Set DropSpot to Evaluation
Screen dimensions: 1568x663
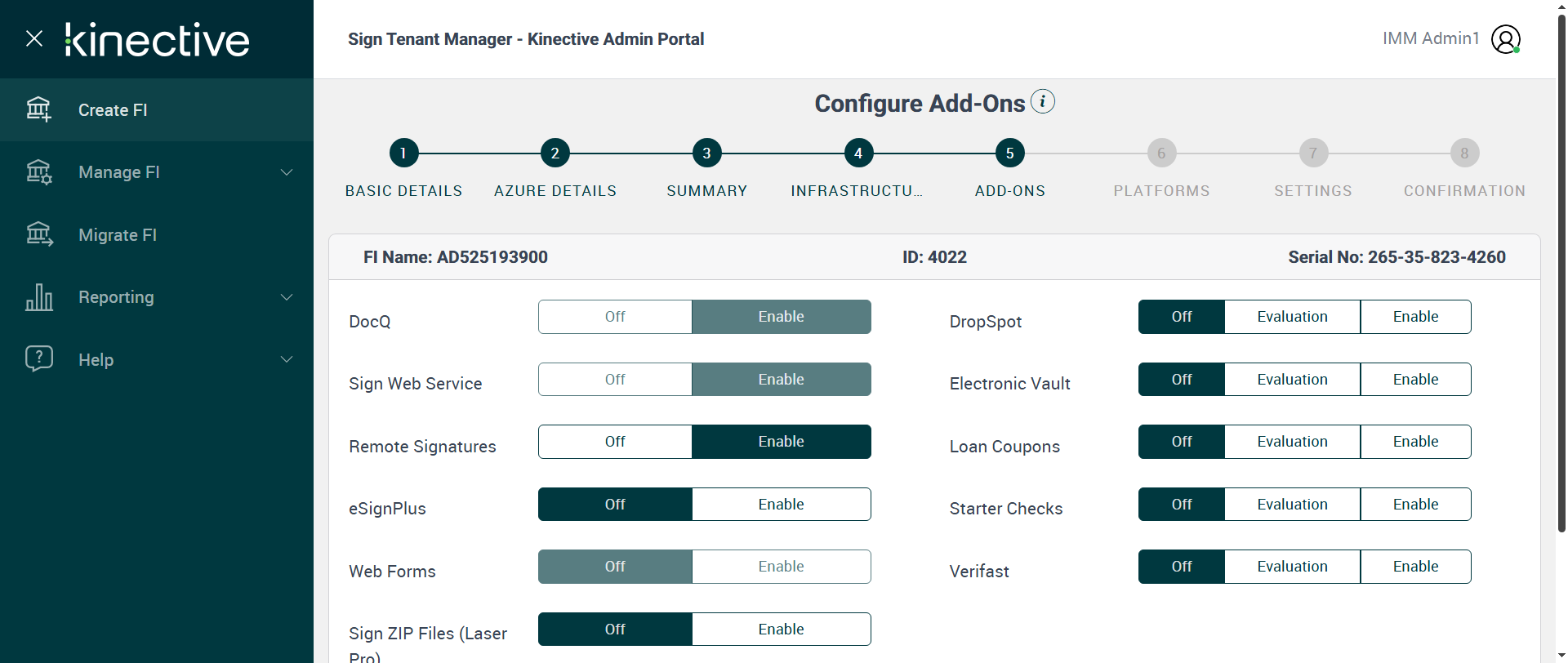pyautogui.click(x=1292, y=317)
